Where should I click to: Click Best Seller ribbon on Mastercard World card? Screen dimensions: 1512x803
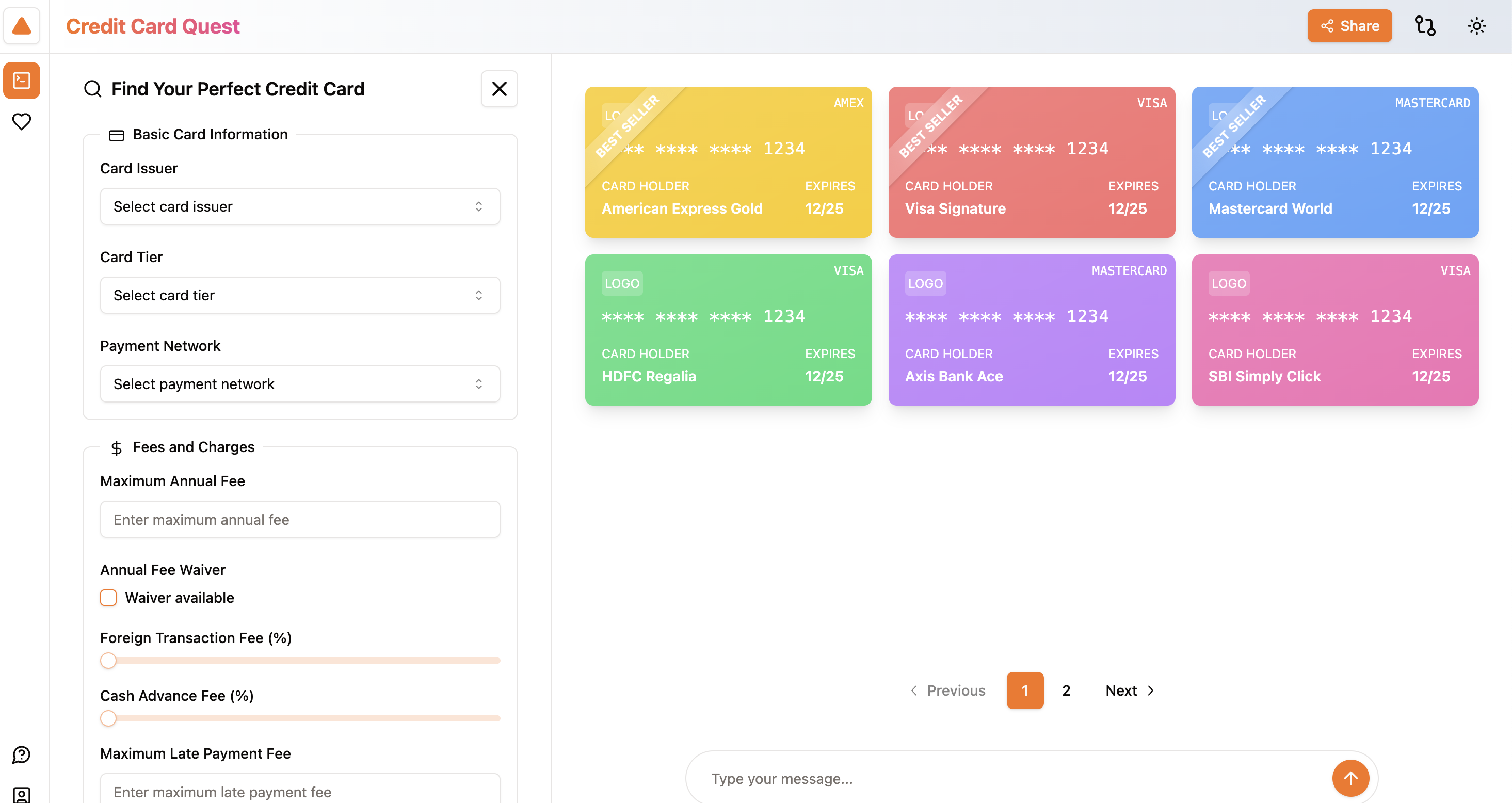point(1234,127)
